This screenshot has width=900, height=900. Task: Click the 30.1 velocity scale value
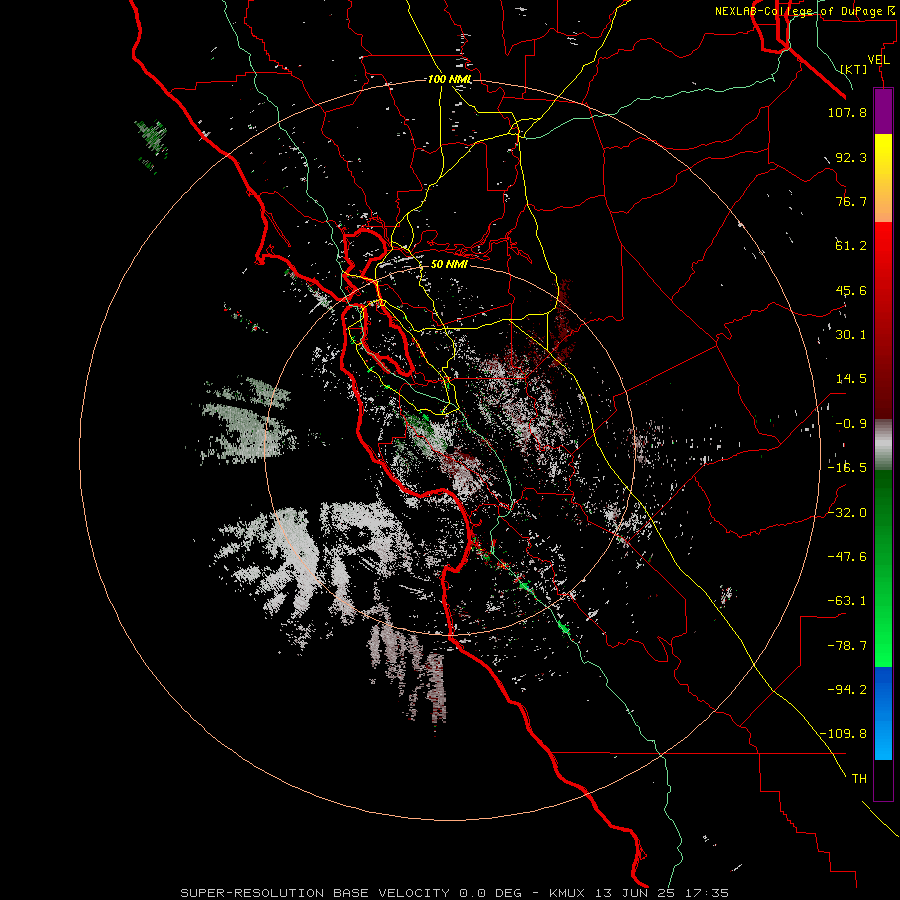pyautogui.click(x=851, y=335)
